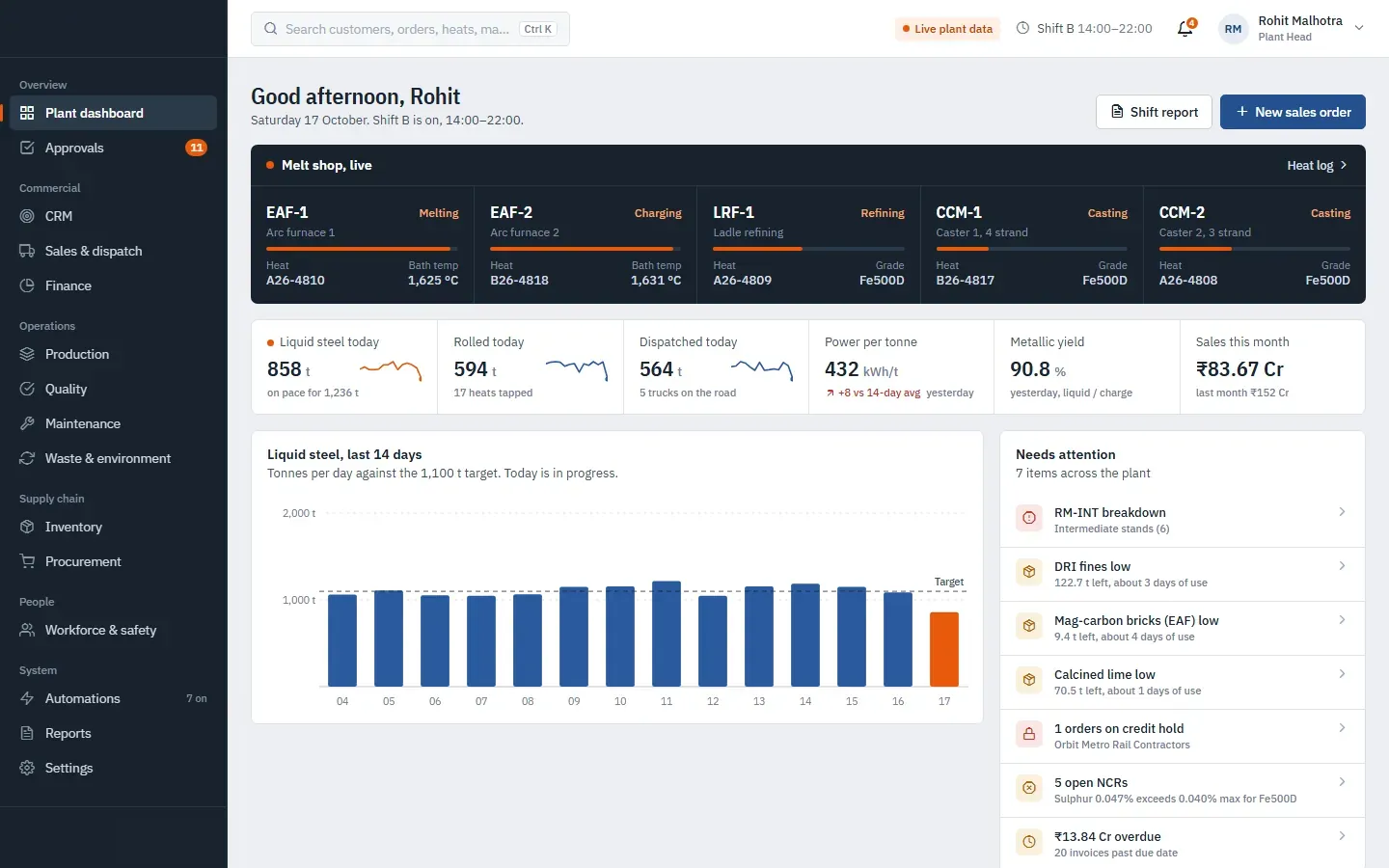Click the EAF-2 charging progress bar

[586, 249]
